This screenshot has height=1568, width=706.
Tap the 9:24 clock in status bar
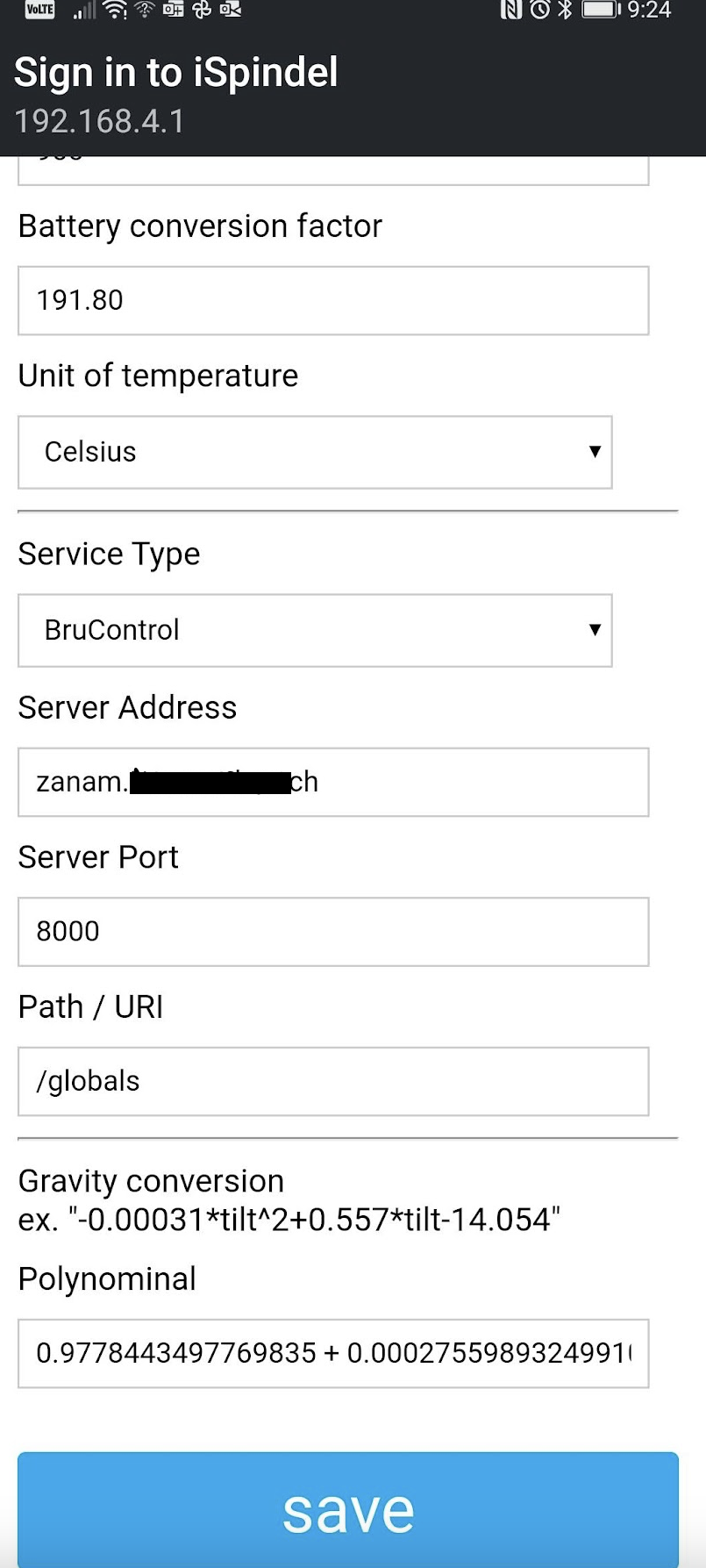click(x=649, y=10)
